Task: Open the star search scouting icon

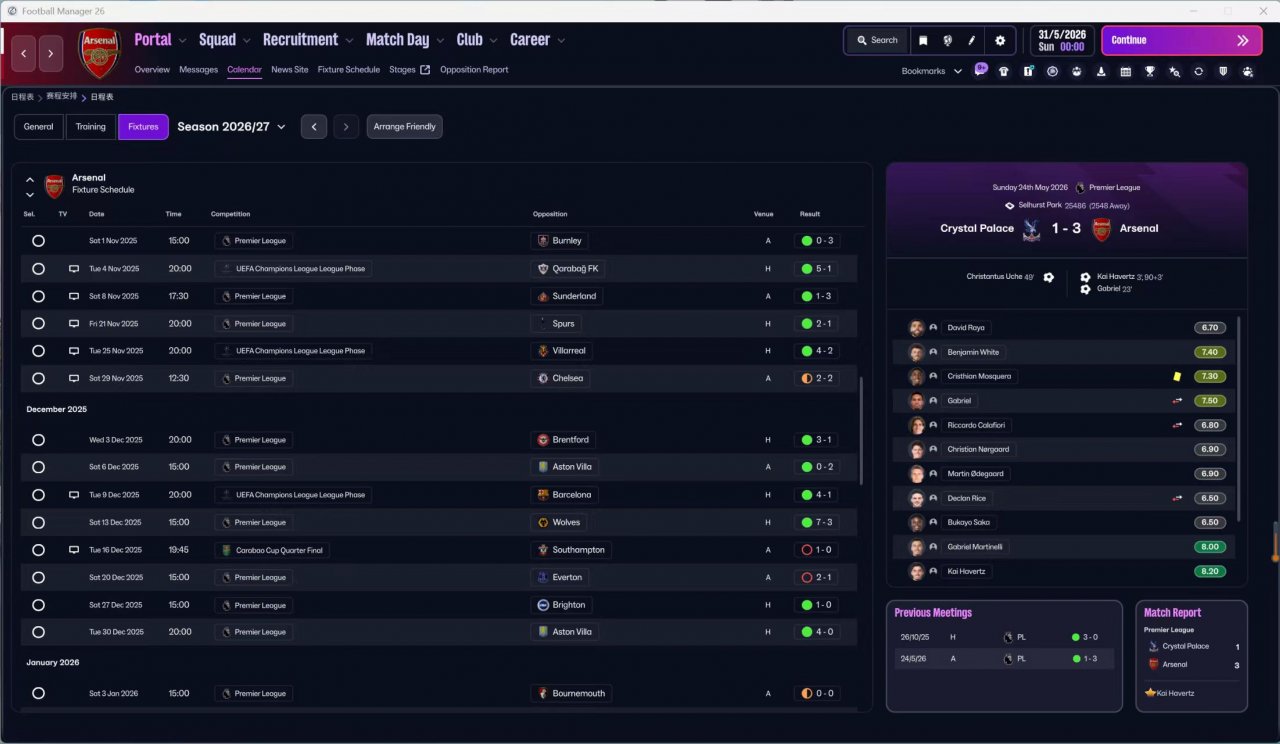Action: pos(1174,72)
